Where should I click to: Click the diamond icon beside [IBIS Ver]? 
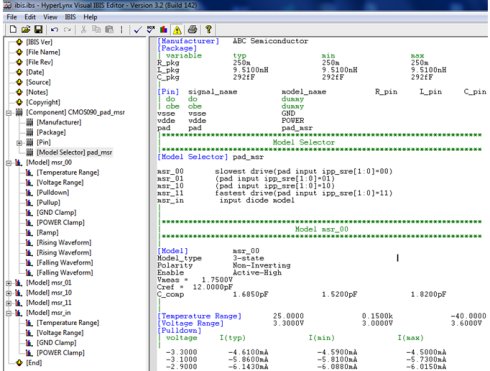click(19, 42)
